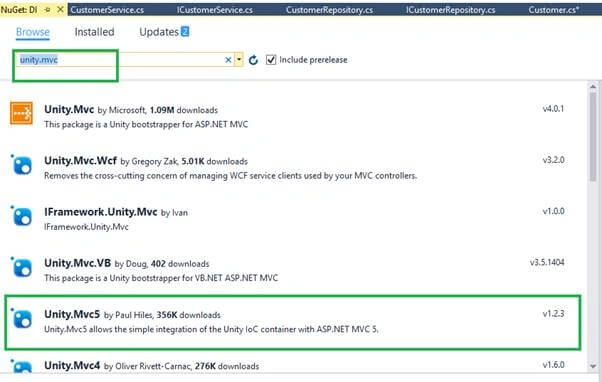602x382 pixels.
Task: Select the IFramework.Unity.Mvc package title
Action: [x=101, y=212]
